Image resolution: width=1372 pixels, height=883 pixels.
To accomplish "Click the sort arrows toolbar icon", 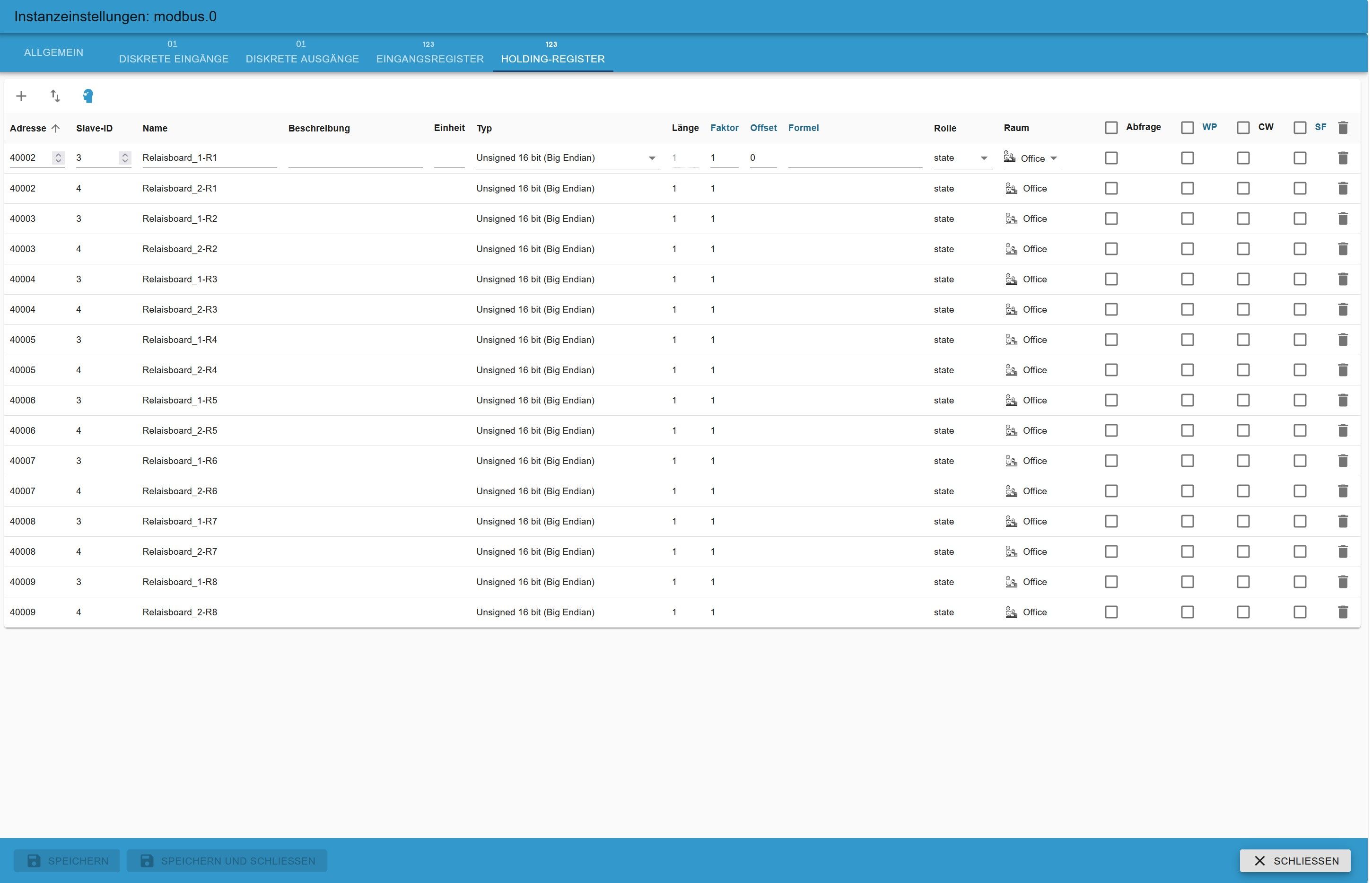I will [x=55, y=96].
